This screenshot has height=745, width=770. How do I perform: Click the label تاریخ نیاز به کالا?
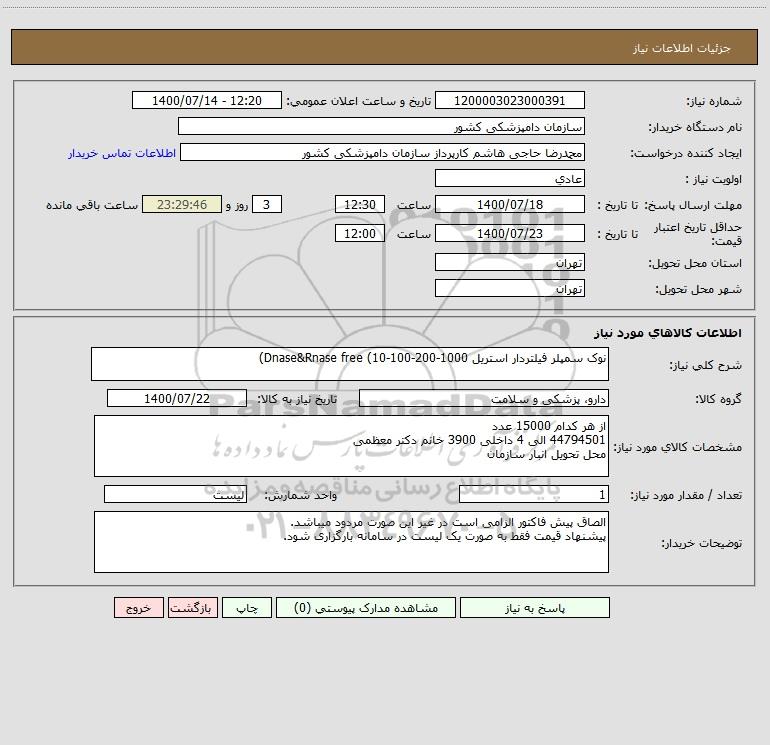[298, 399]
